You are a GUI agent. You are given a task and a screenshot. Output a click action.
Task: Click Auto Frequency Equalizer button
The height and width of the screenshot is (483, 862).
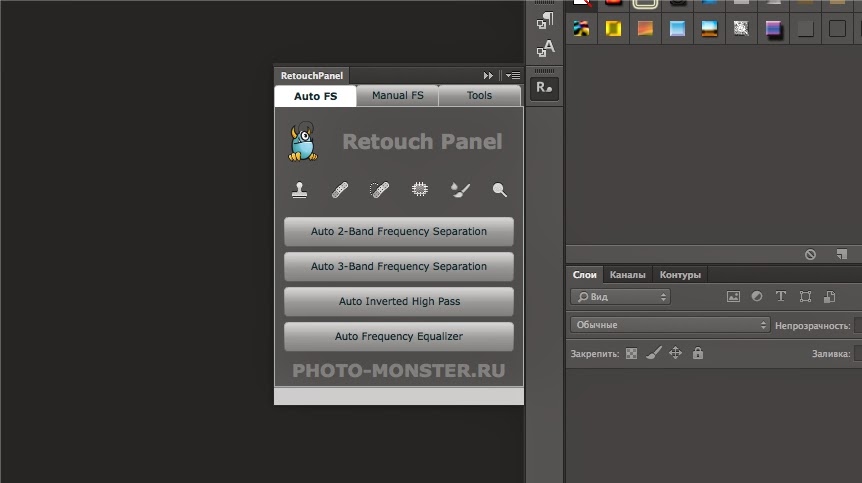point(399,336)
